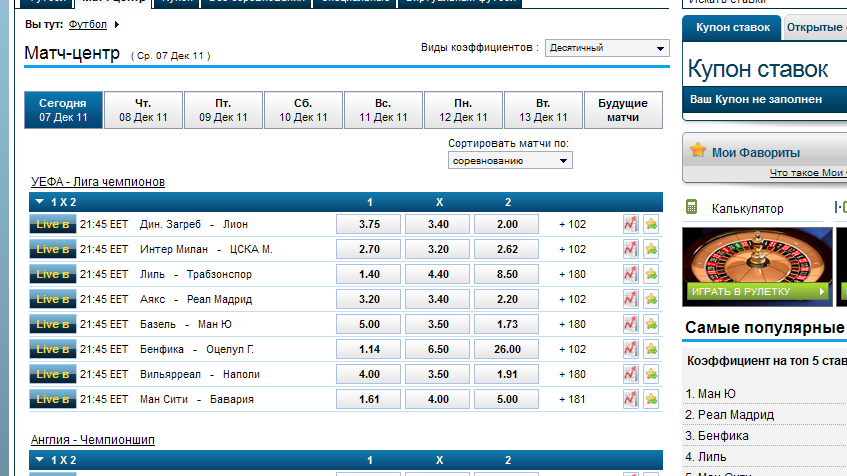Open Англия - Чемпионшип competition link
The width and height of the screenshot is (847, 476).
tap(92, 440)
